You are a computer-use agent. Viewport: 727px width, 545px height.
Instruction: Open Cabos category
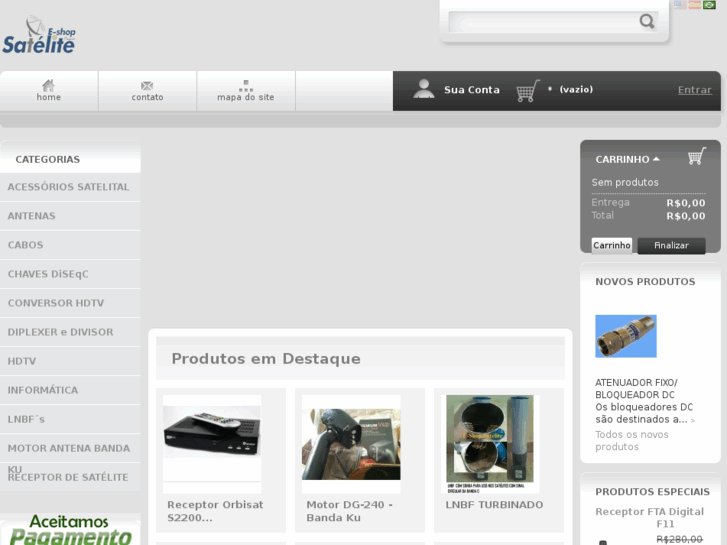(x=70, y=245)
